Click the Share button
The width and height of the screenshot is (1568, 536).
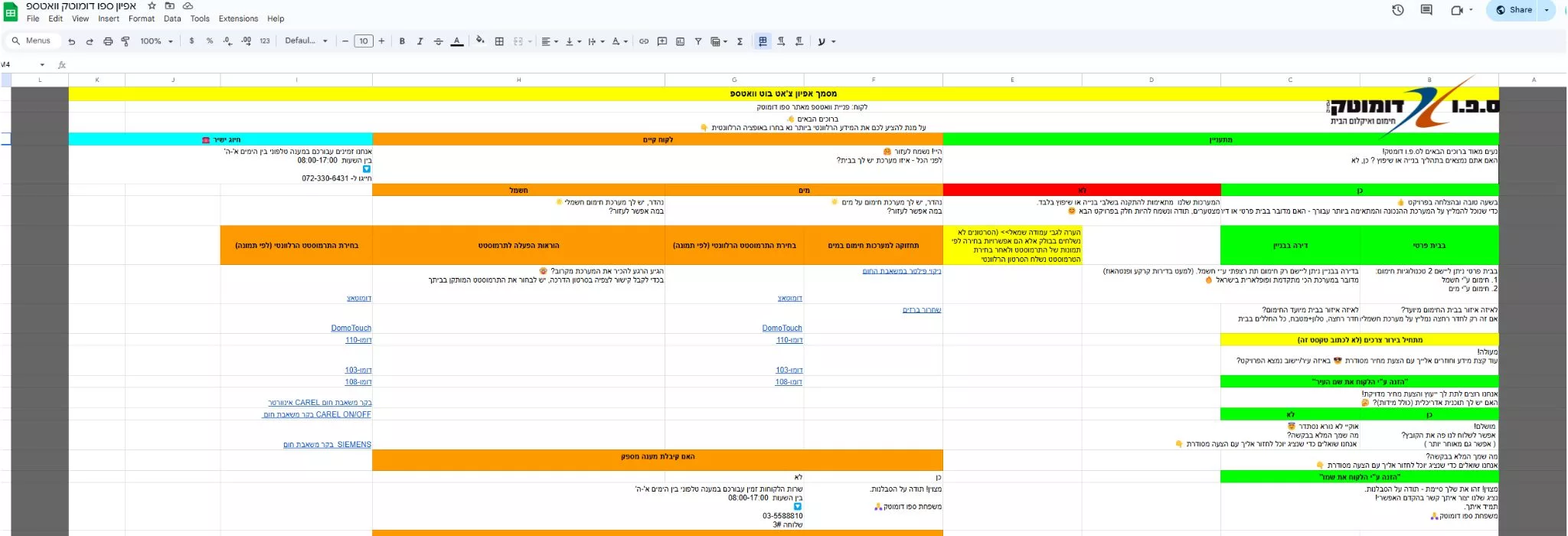click(x=1514, y=10)
